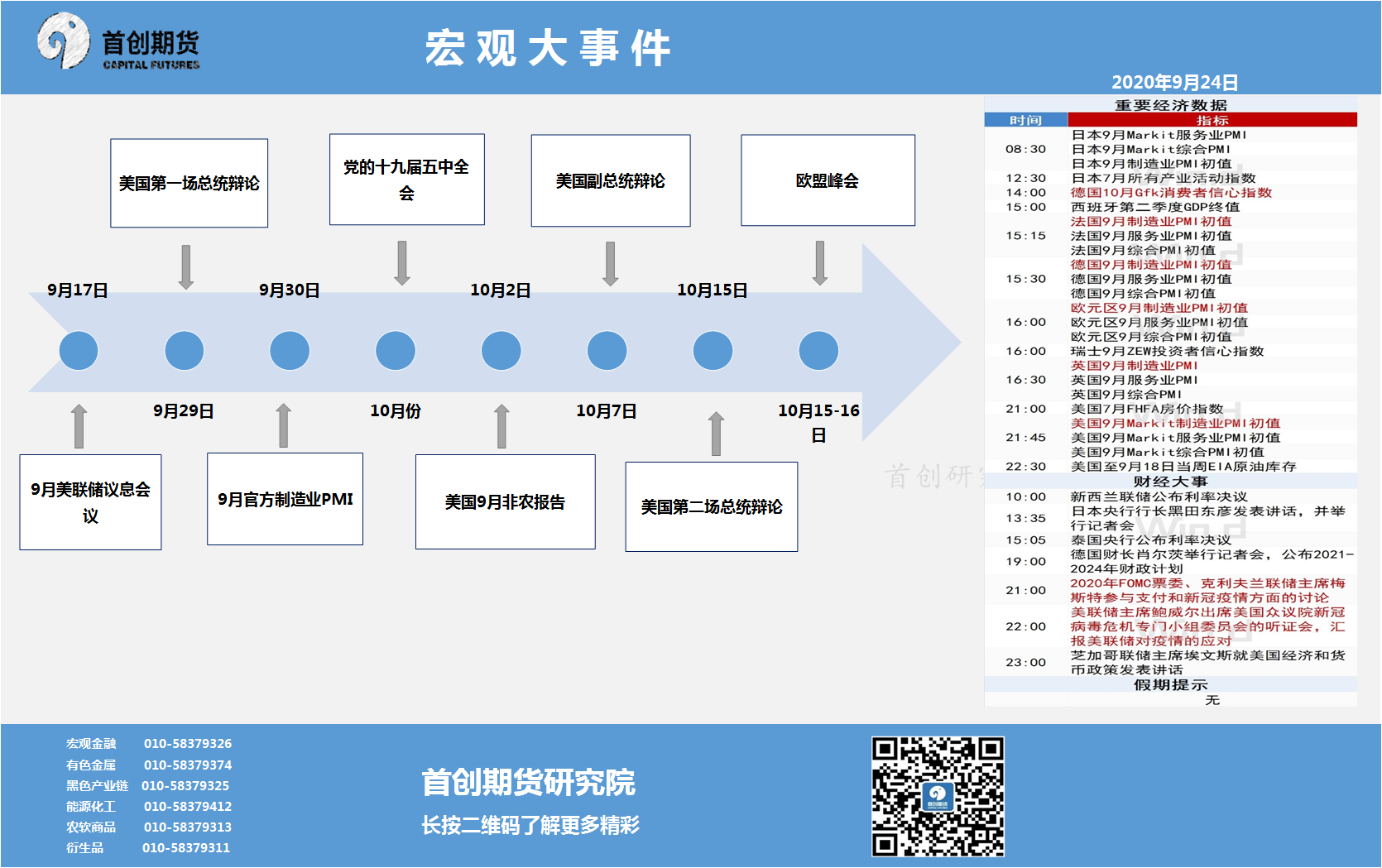Click the 美国至9月18日当周EIA原油库存 entry
Screen dimensions: 1382x868
point(1183,467)
